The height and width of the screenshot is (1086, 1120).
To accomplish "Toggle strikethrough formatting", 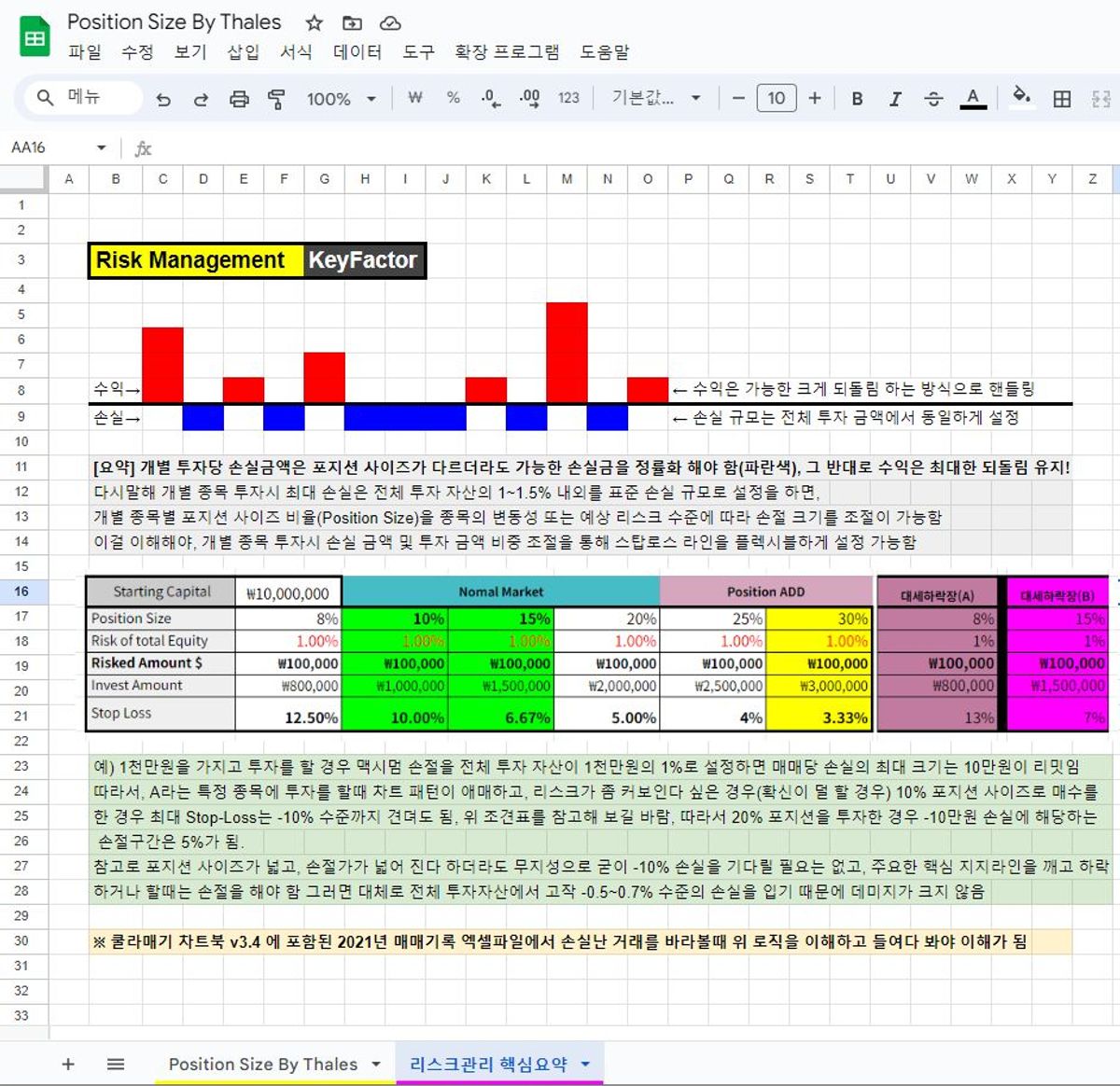I will [x=933, y=99].
